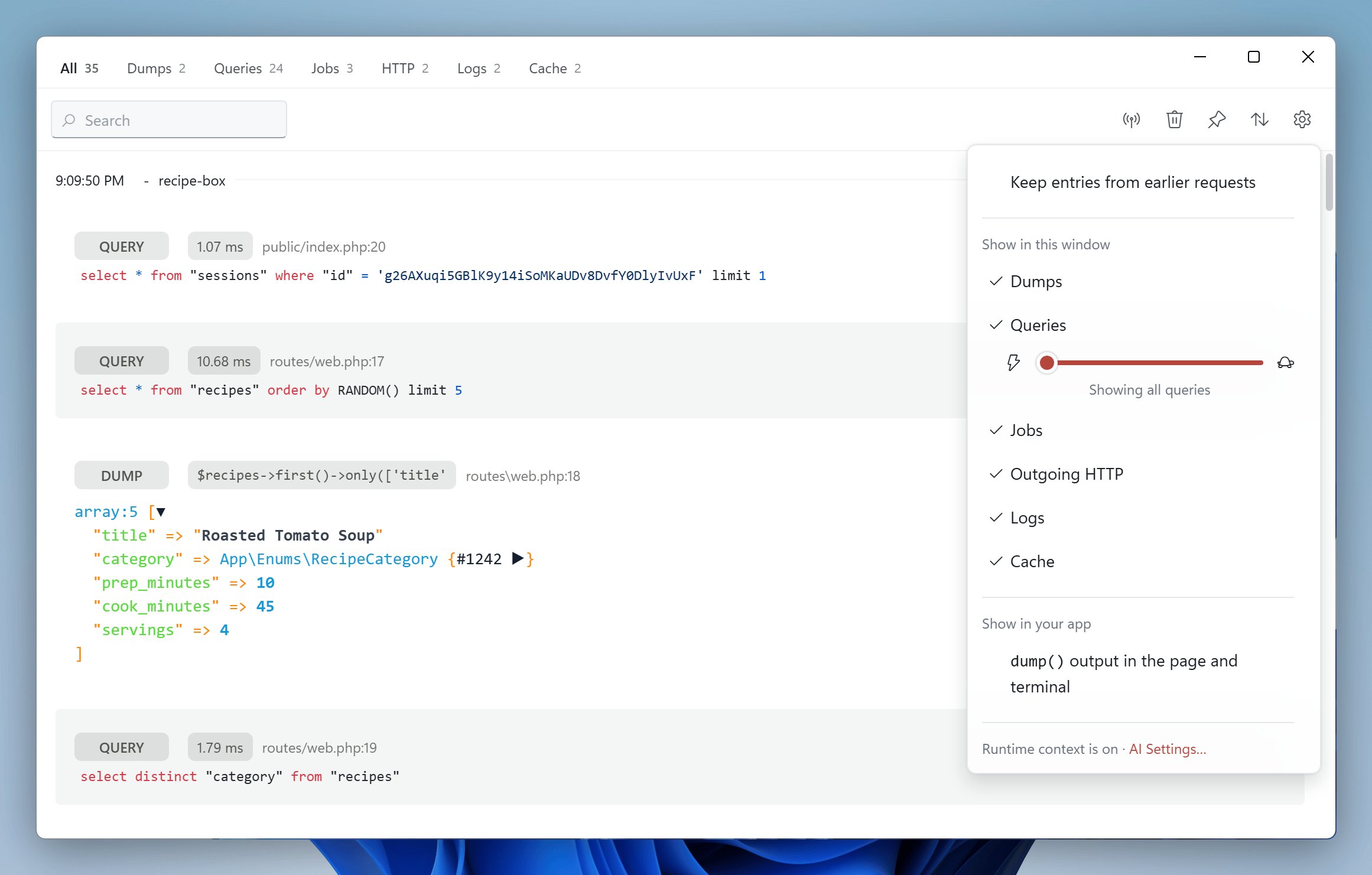The height and width of the screenshot is (875, 1372).
Task: Open the AI Settings... link
Action: (x=1168, y=749)
